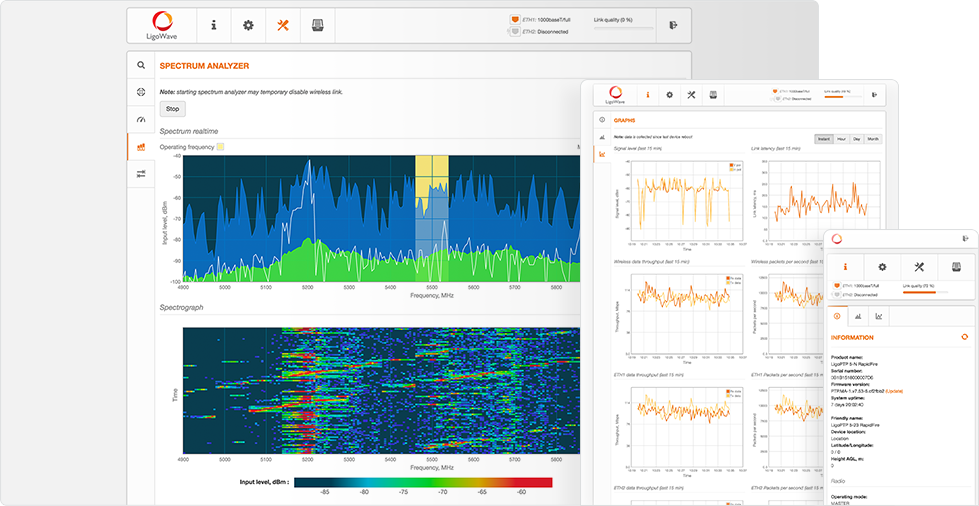
Task: Click Link quality bar in tablet window
Action: (x=843, y=96)
